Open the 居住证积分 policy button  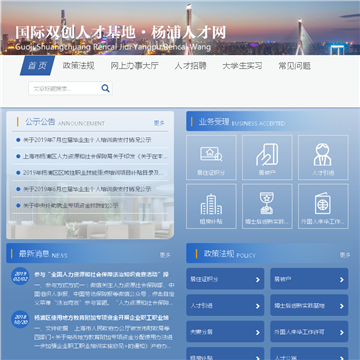225,279
